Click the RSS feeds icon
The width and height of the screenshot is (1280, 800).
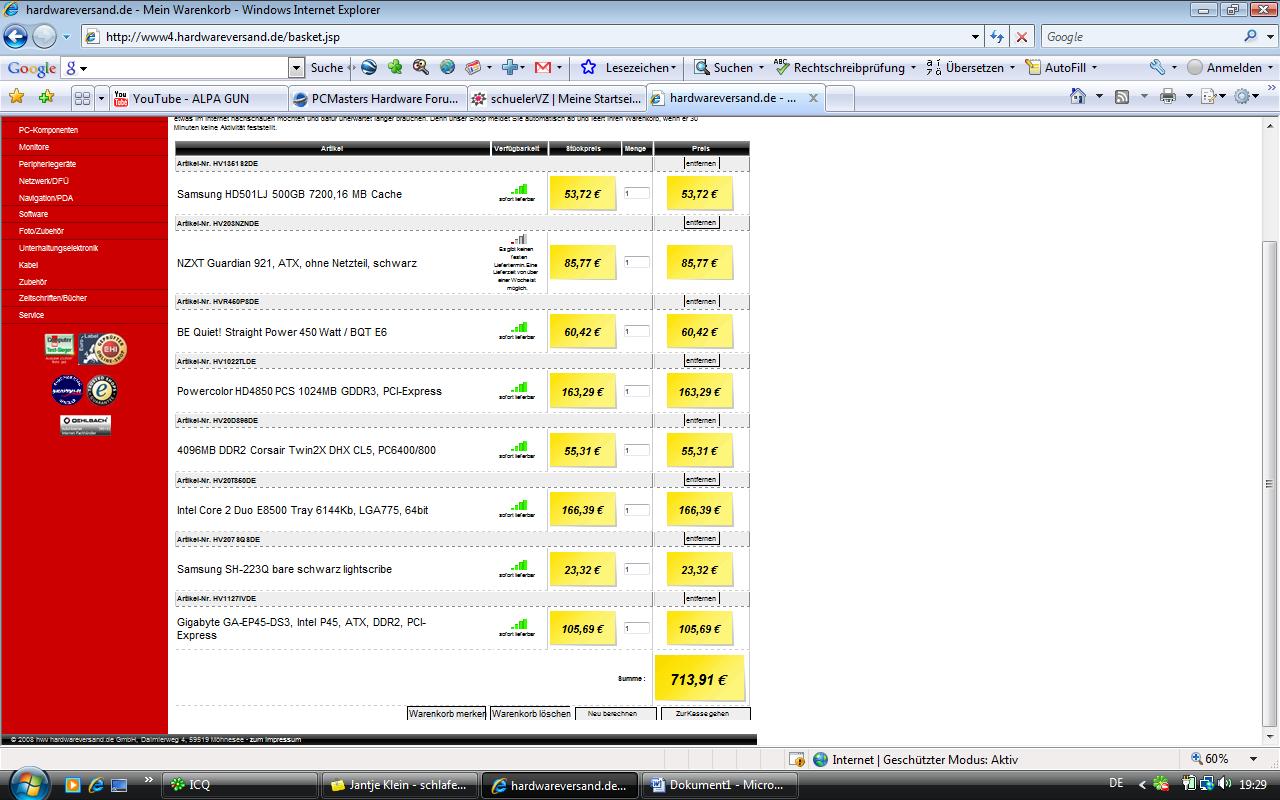1122,97
